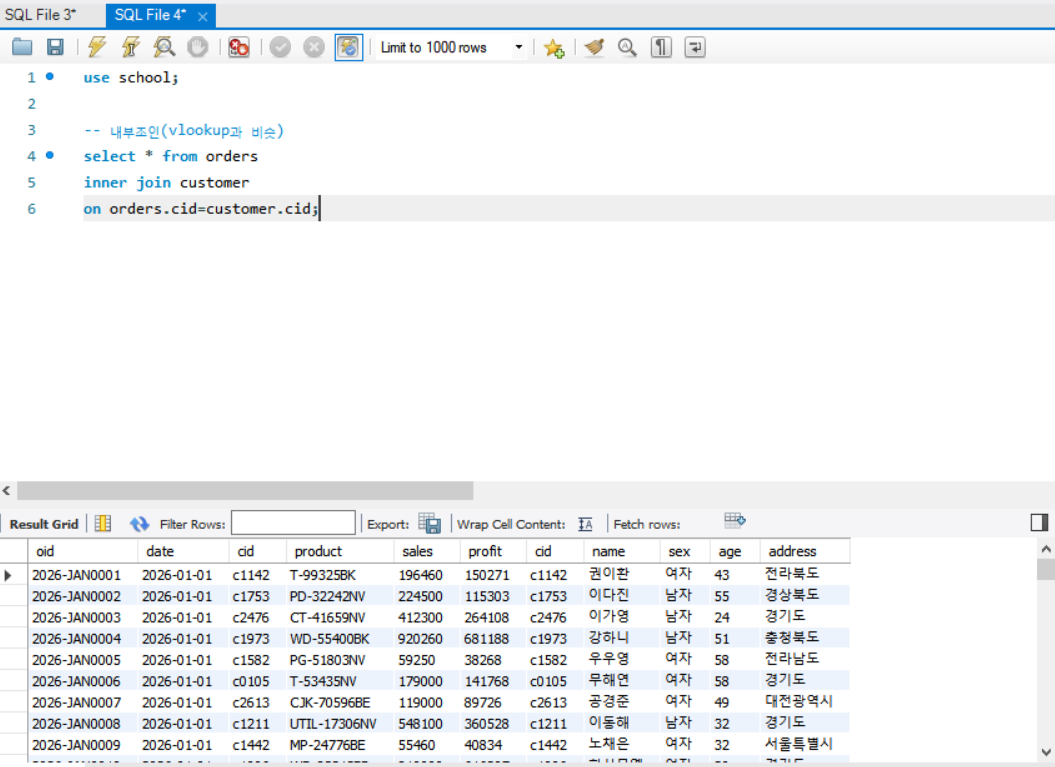Save snippet with the star plus icon

coord(554,48)
